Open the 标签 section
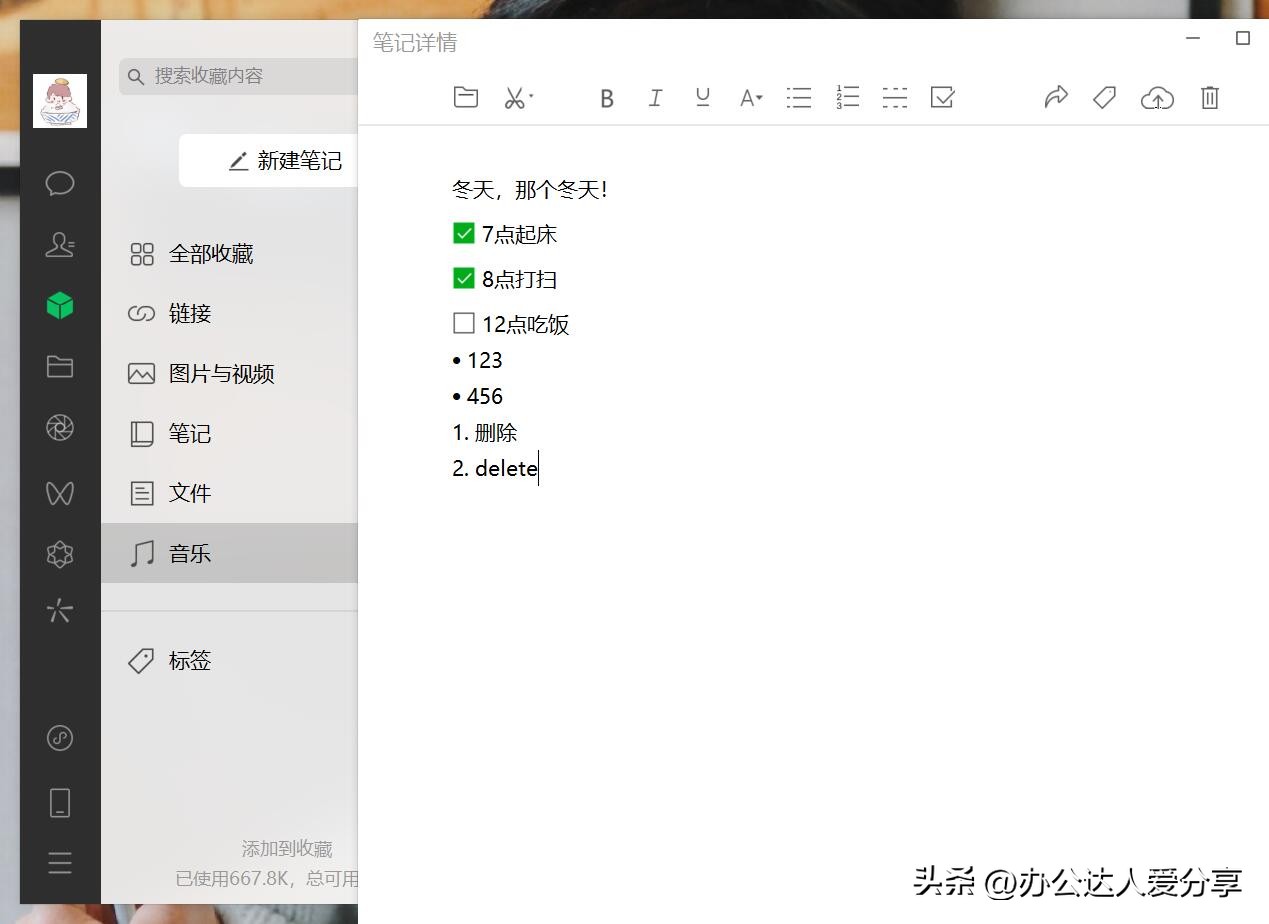The image size is (1269, 924). 190,660
